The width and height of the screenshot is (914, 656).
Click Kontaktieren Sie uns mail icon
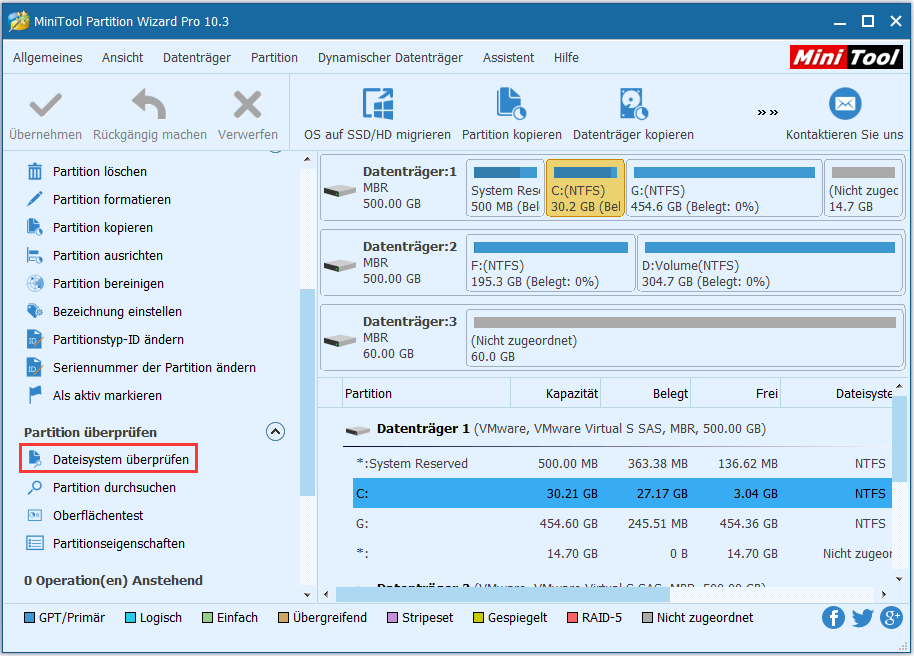click(x=845, y=104)
